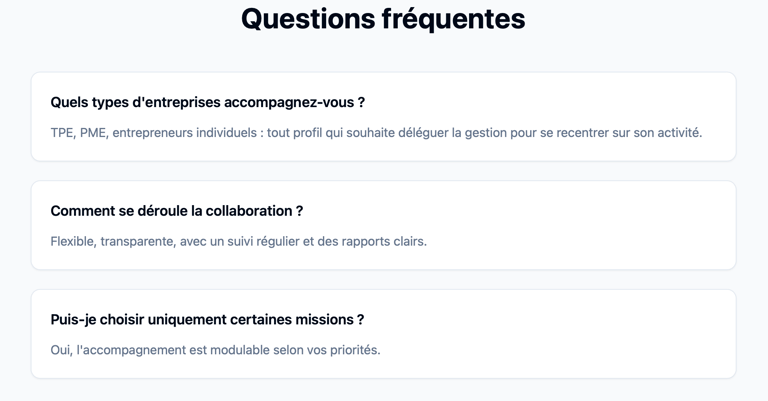Click the answer starting with "TPE, PME, entrepreneurs"
768x401 pixels.
click(376, 132)
